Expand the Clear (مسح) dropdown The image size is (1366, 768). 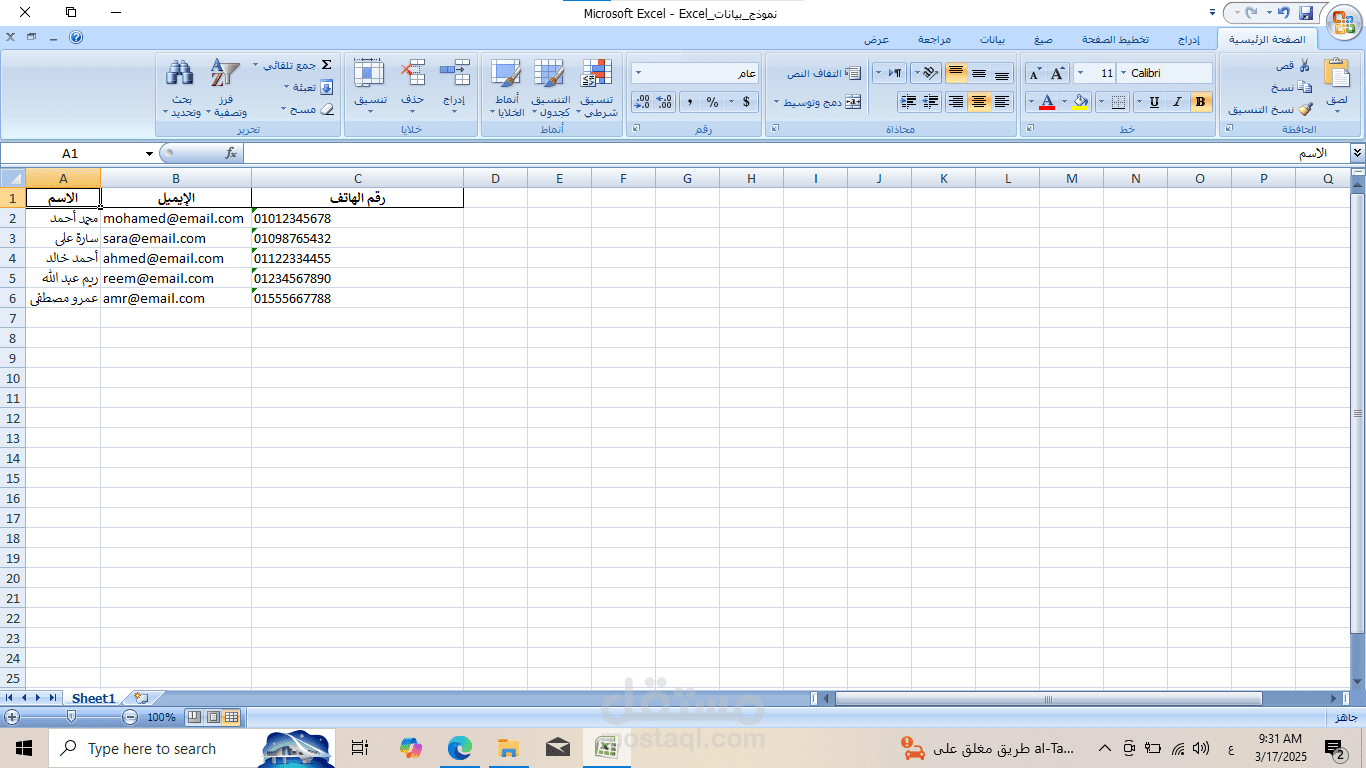coord(284,109)
